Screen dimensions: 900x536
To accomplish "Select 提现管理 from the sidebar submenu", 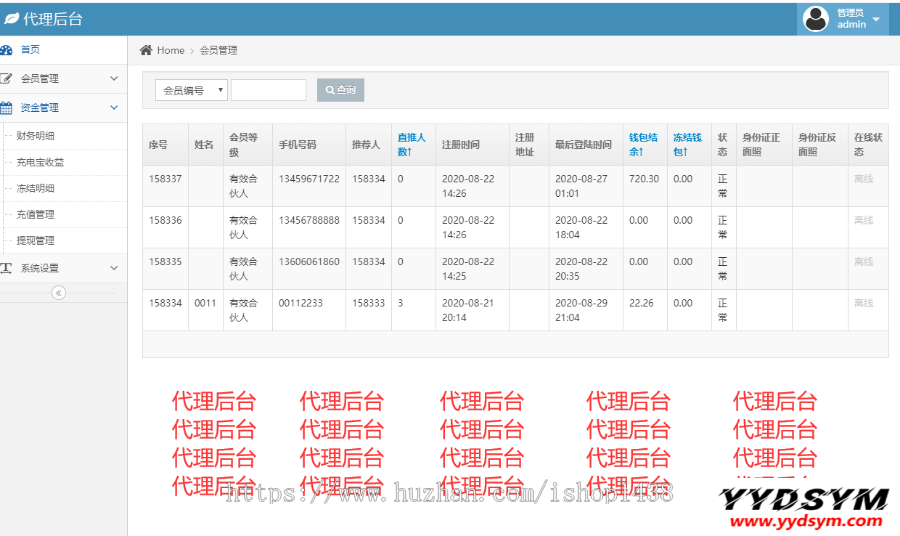I will point(36,240).
